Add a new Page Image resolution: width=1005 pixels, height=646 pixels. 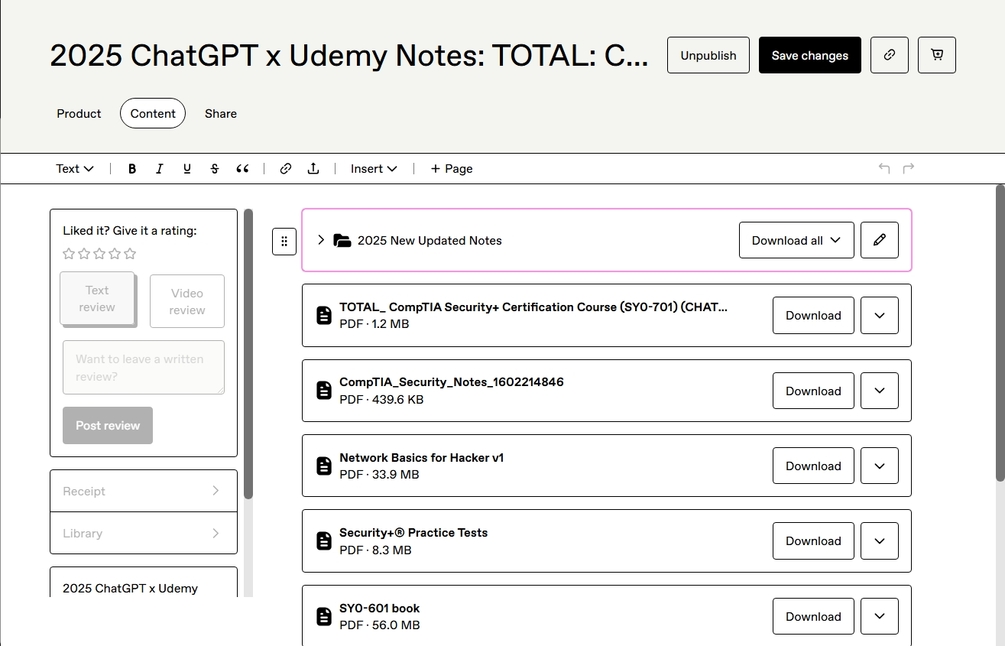tap(452, 169)
